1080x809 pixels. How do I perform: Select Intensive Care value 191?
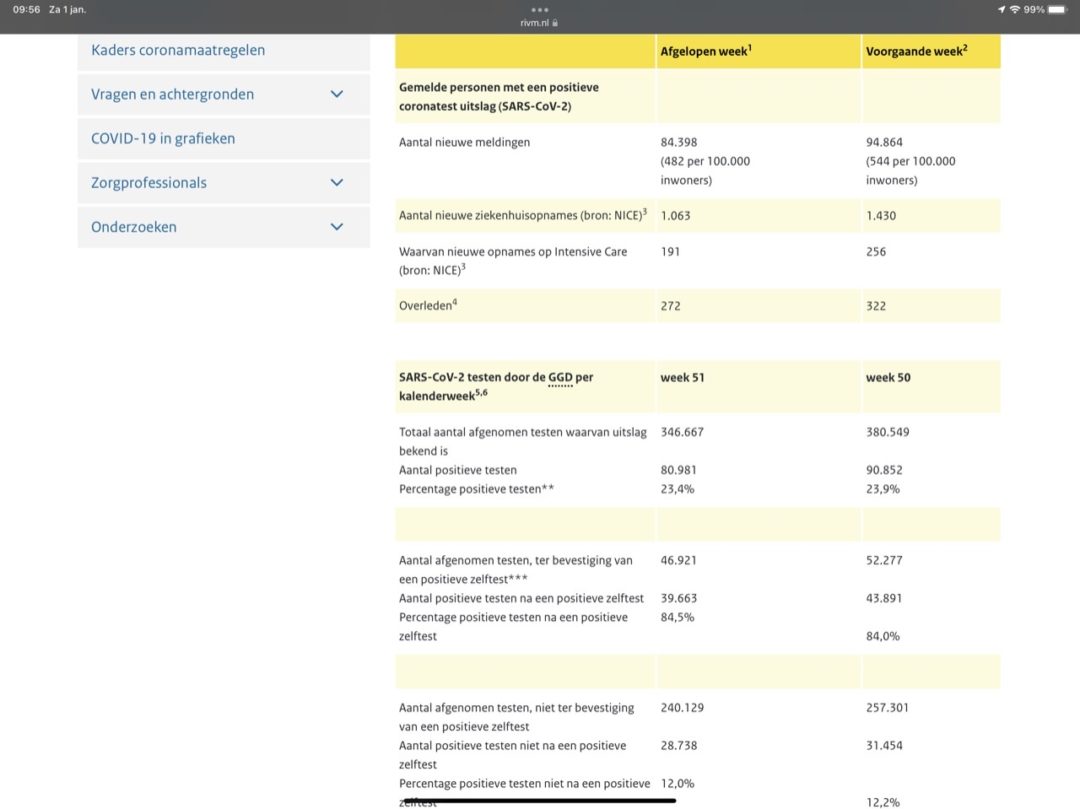coord(670,252)
